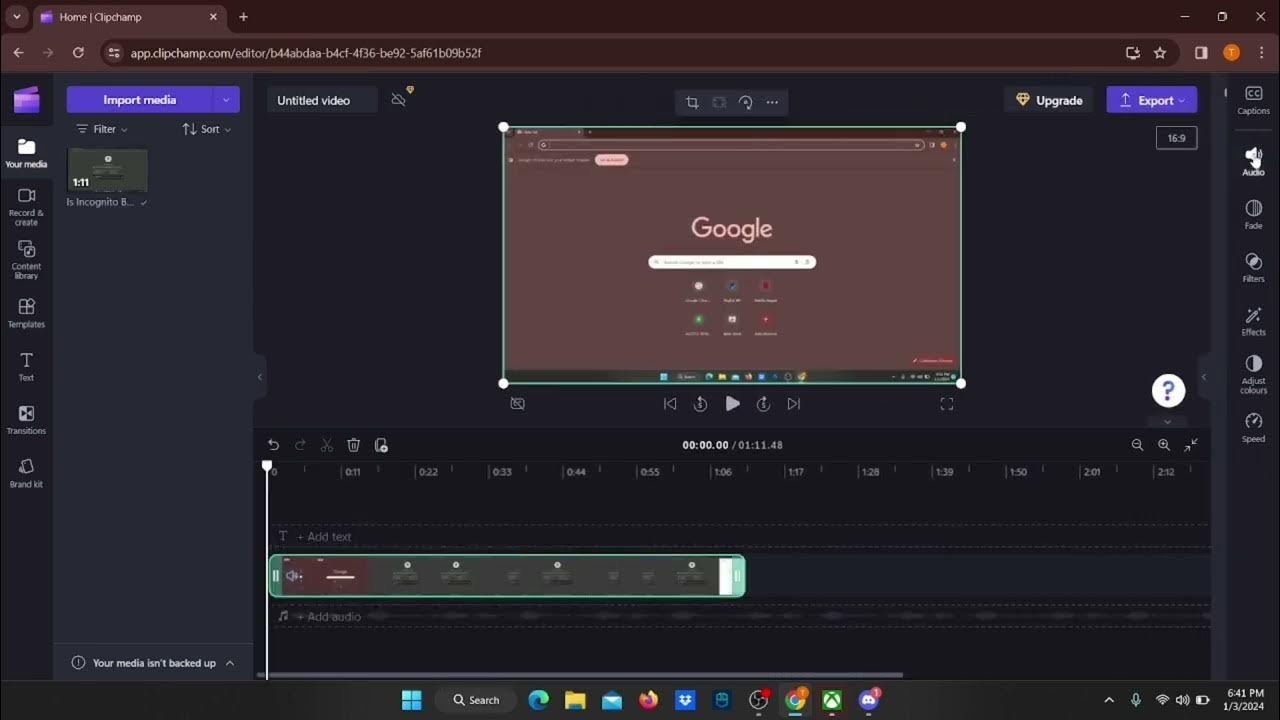Click the Clipchamp logo icon
Image resolution: width=1280 pixels, height=720 pixels.
(x=27, y=100)
